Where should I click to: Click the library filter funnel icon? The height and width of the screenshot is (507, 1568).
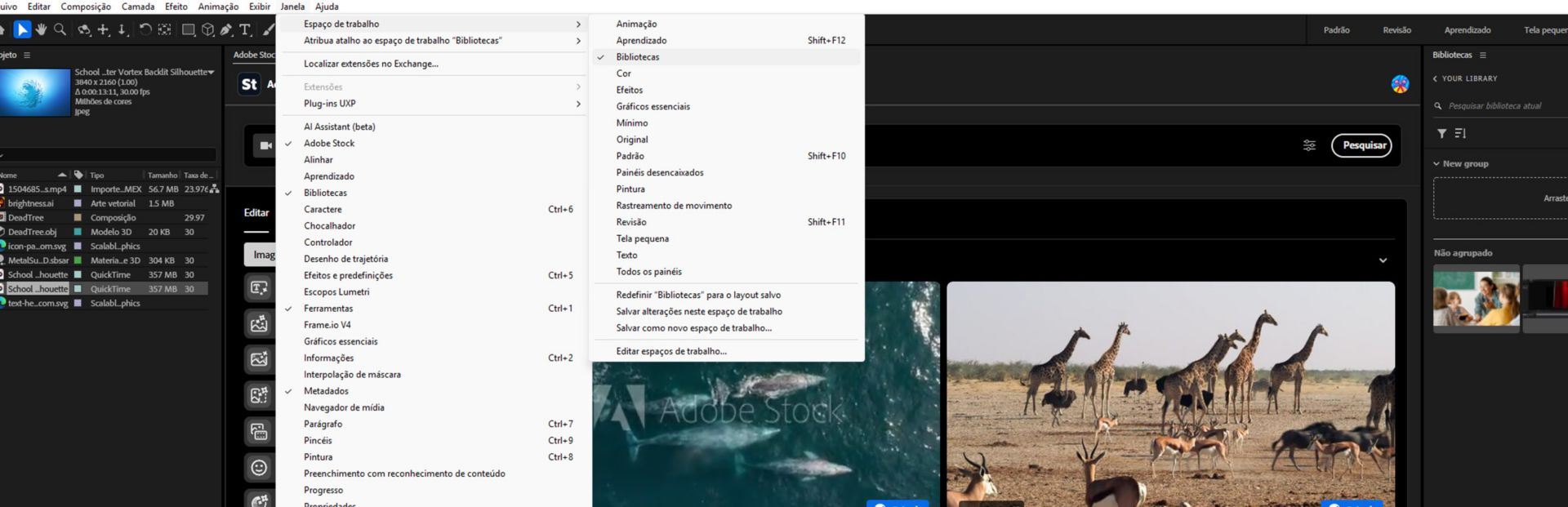tap(1441, 133)
